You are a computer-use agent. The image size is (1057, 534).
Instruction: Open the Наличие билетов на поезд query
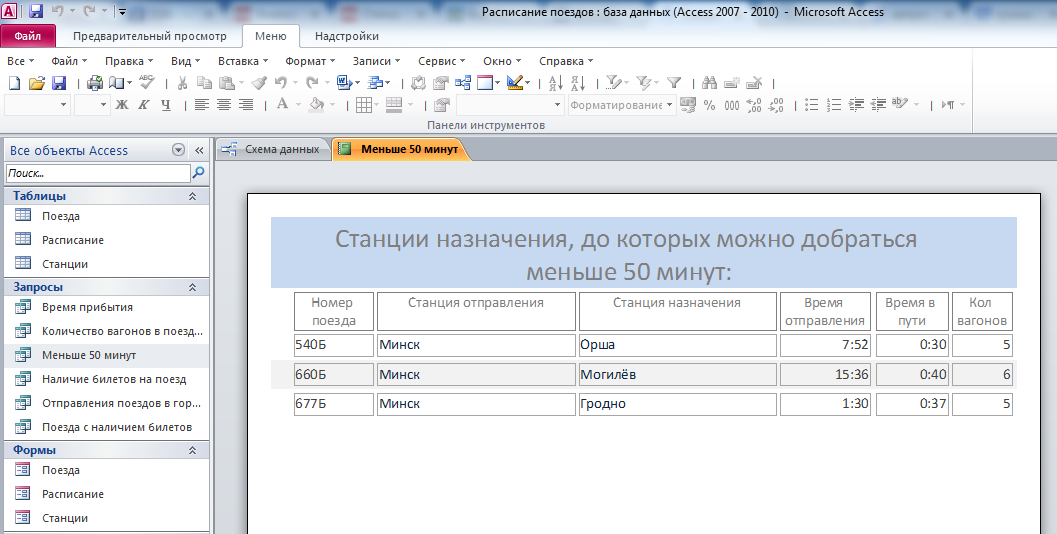click(113, 379)
